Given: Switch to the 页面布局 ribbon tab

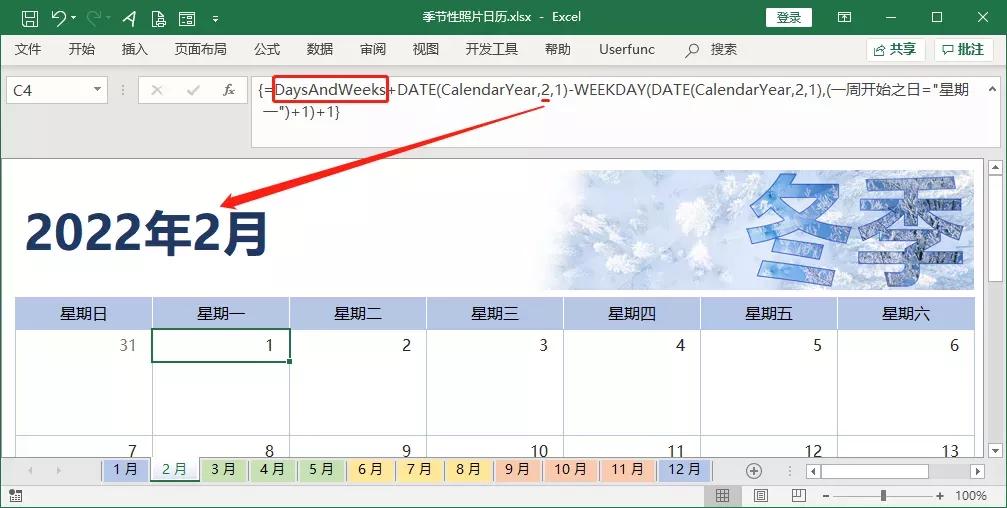Looking at the screenshot, I should pos(200,49).
